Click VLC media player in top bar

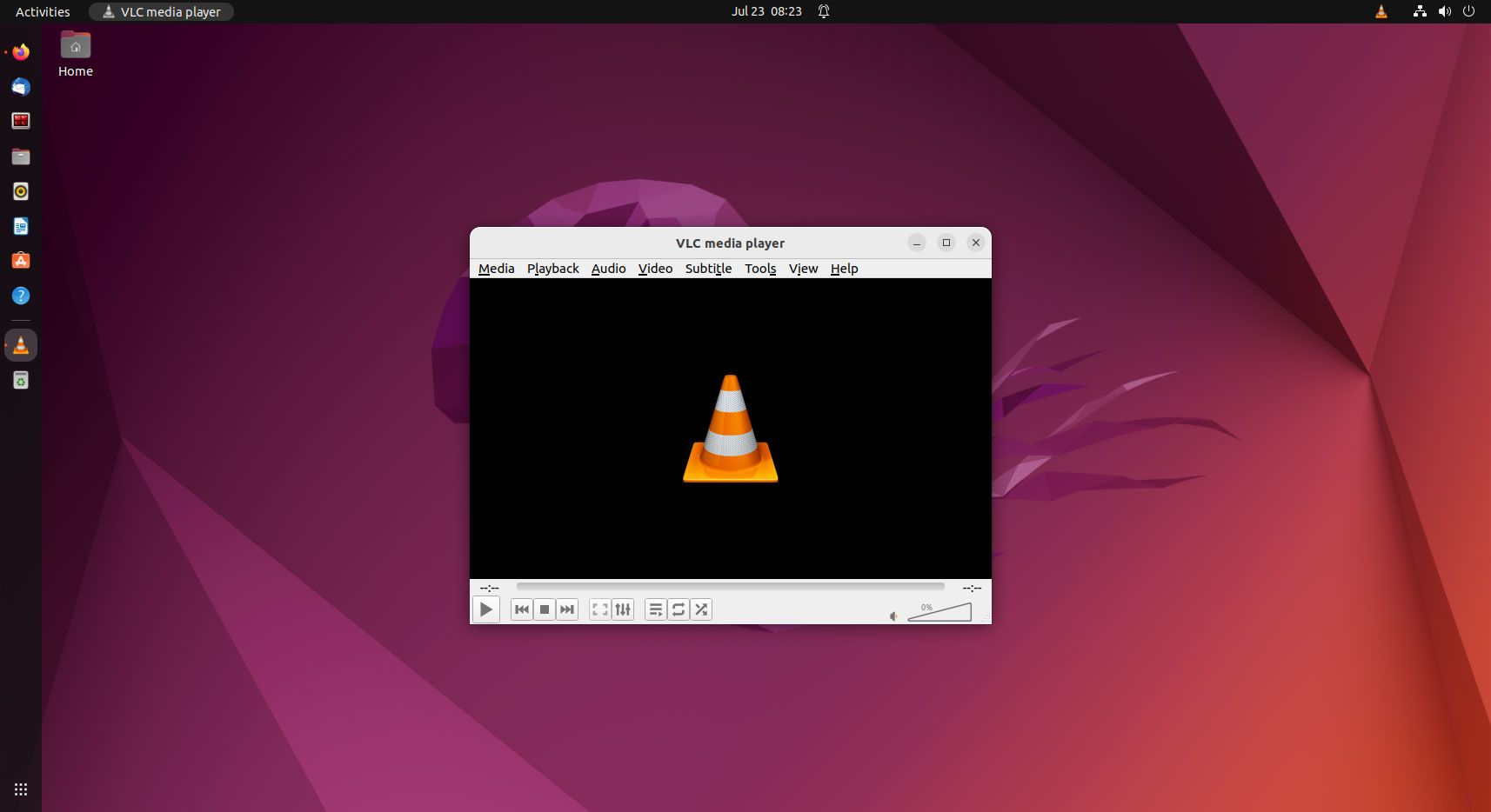[x=162, y=11]
